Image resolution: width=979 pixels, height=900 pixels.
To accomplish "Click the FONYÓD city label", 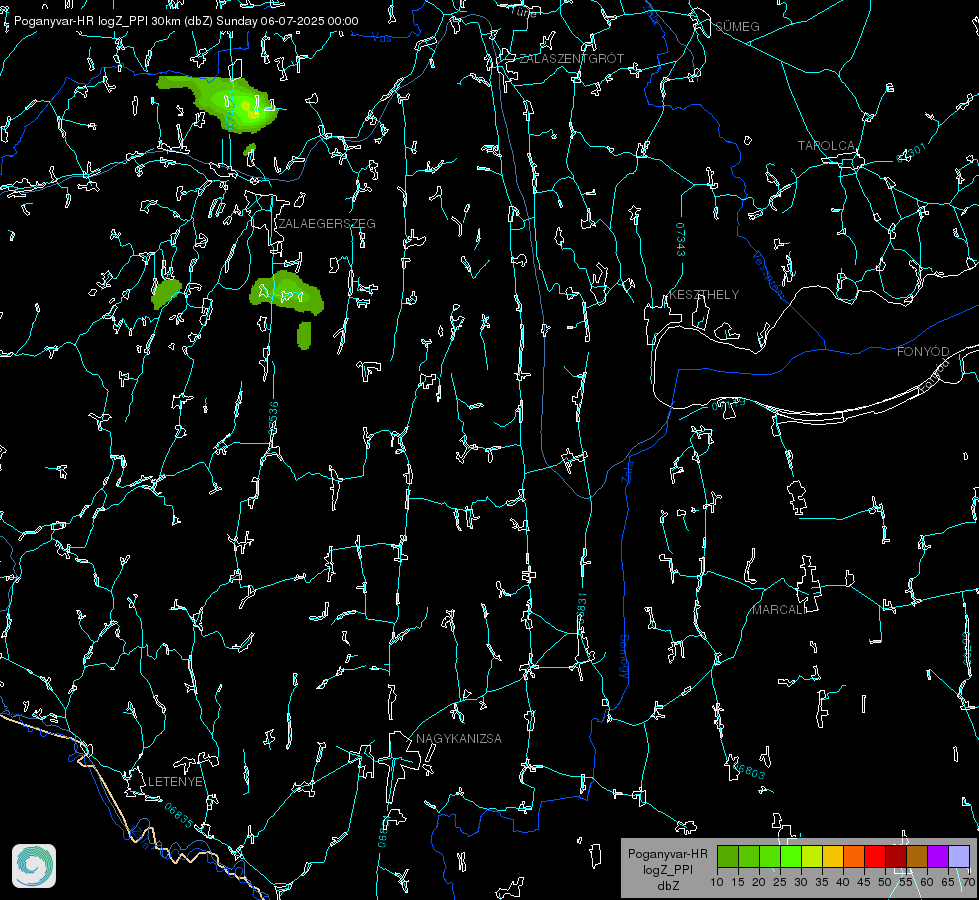I will click(x=923, y=352).
